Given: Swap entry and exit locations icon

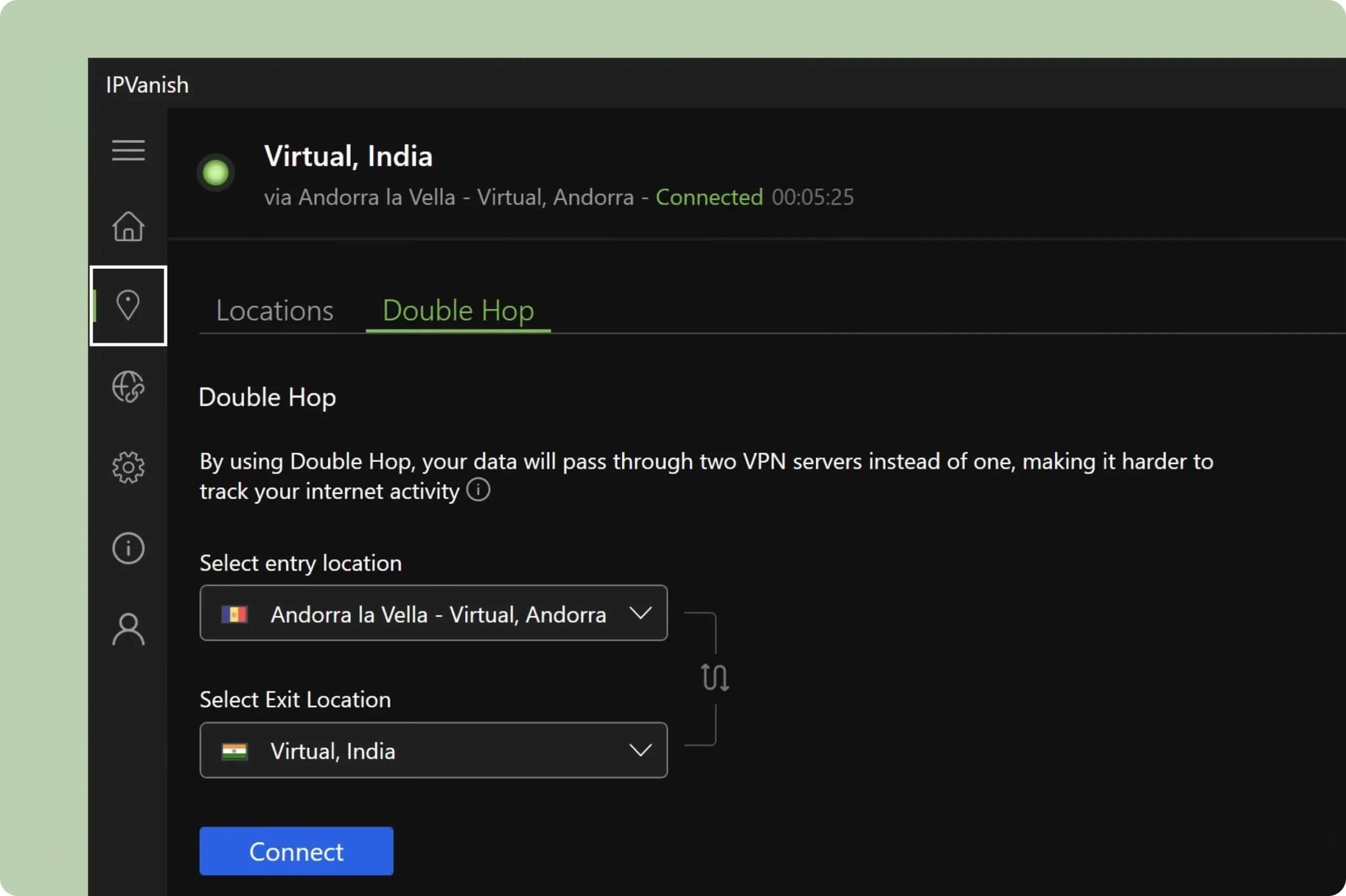Looking at the screenshot, I should pyautogui.click(x=715, y=678).
